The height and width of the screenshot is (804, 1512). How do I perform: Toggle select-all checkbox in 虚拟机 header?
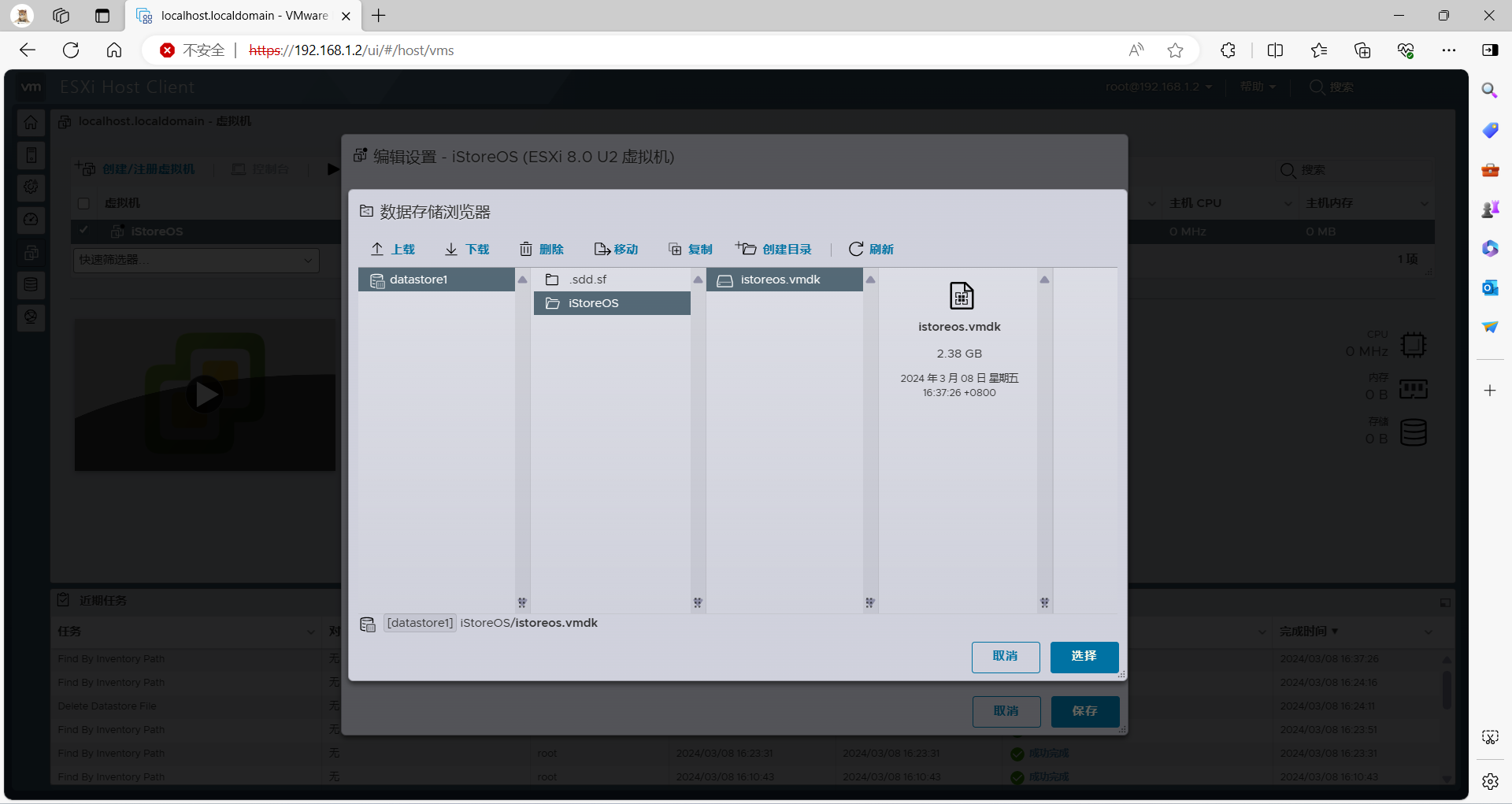click(x=83, y=203)
